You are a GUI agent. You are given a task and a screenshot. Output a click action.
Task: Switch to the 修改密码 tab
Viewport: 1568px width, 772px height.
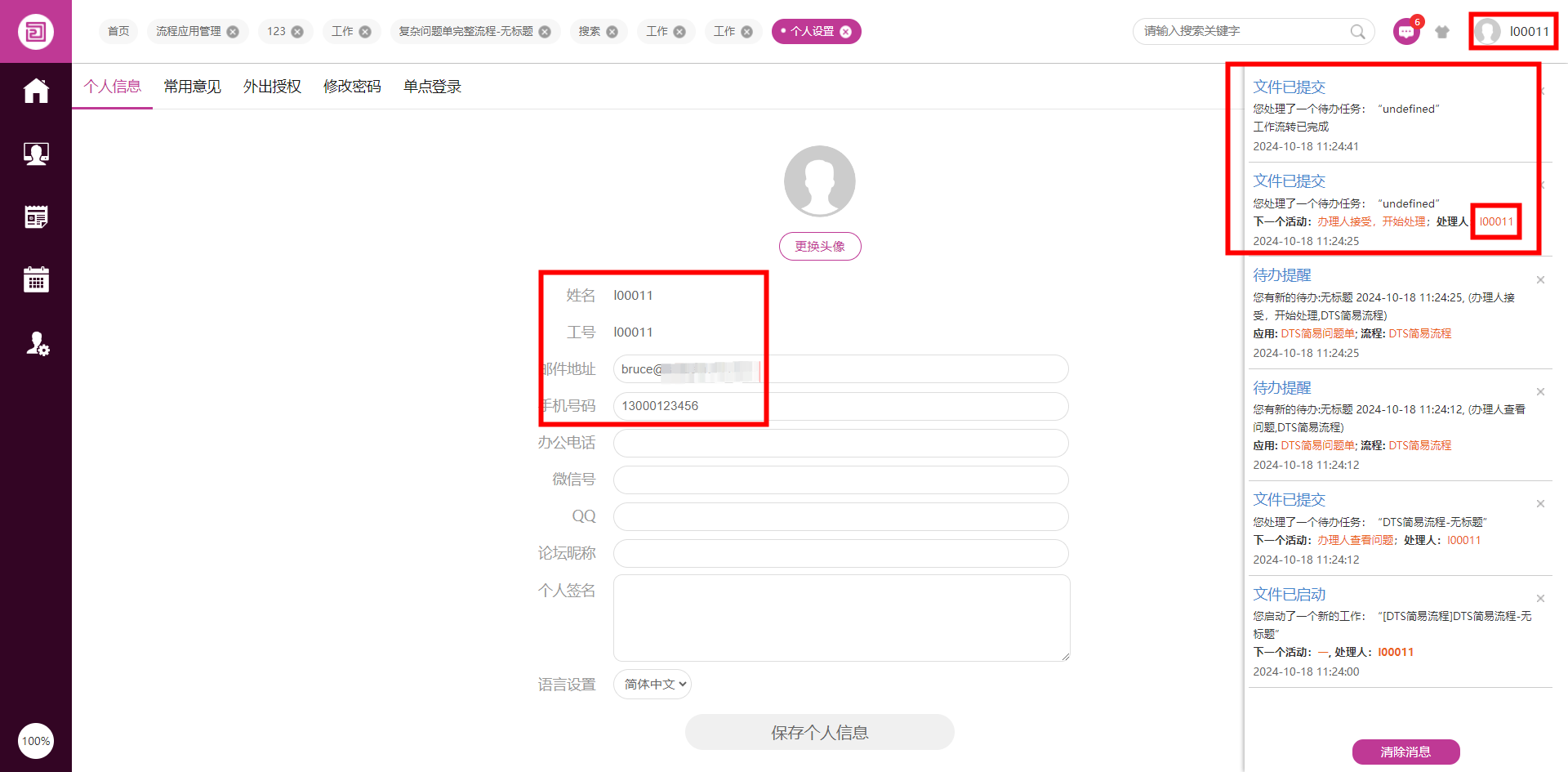[352, 87]
